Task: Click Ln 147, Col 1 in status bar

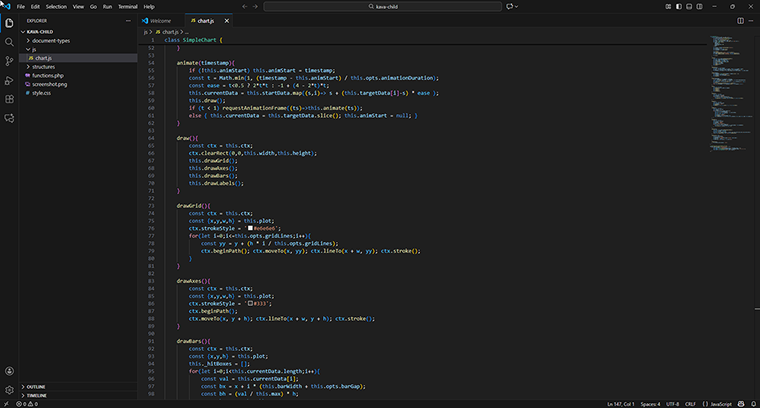Action: click(x=620, y=404)
